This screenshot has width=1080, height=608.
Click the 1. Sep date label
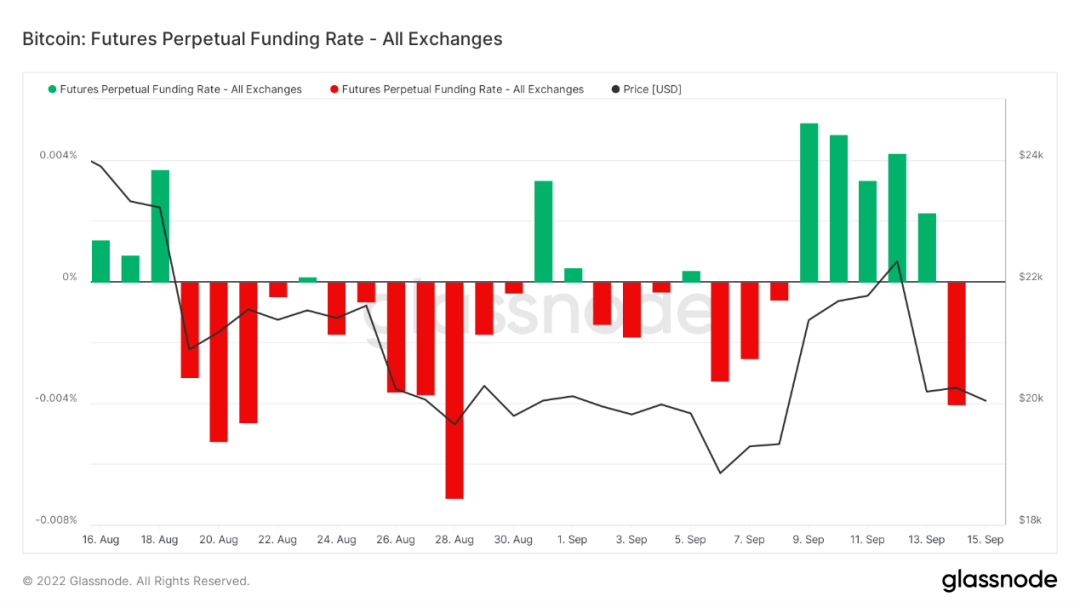pyautogui.click(x=572, y=540)
